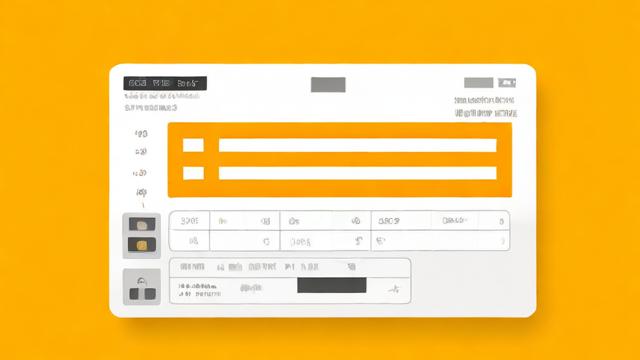Click the head icon above two dark squares

click(142, 281)
